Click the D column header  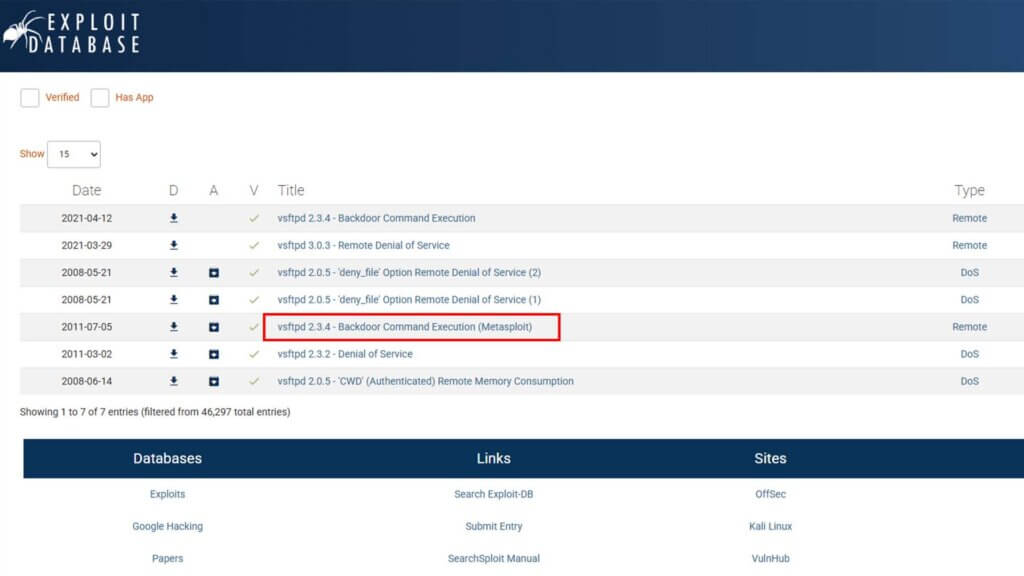tap(173, 190)
